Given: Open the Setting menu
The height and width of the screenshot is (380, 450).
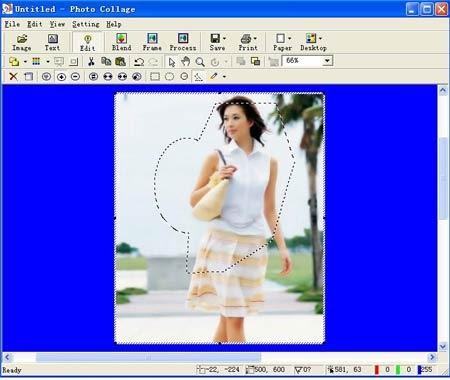Looking at the screenshot, I should (86, 24).
